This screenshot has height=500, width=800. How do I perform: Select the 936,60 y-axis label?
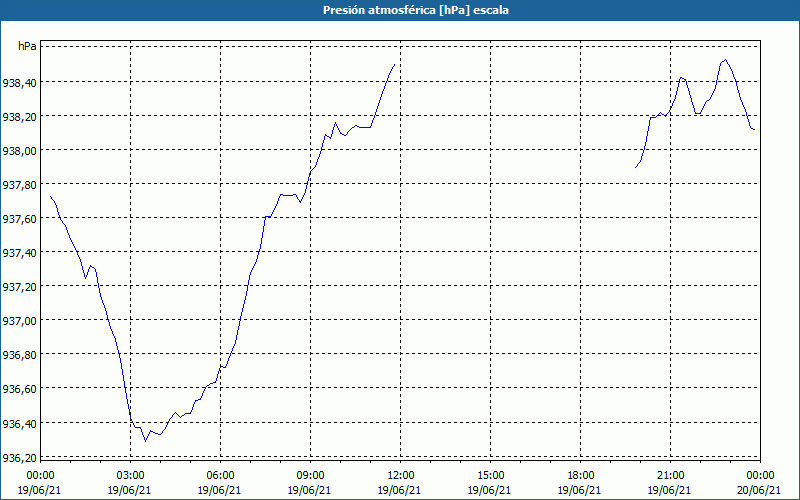tap(19, 389)
